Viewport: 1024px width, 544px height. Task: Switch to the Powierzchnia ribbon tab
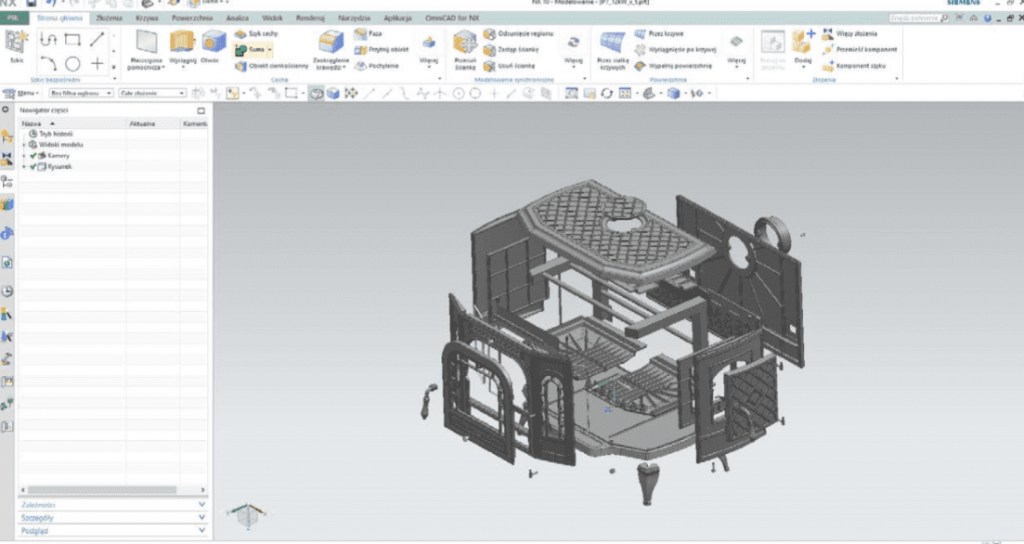[x=192, y=18]
